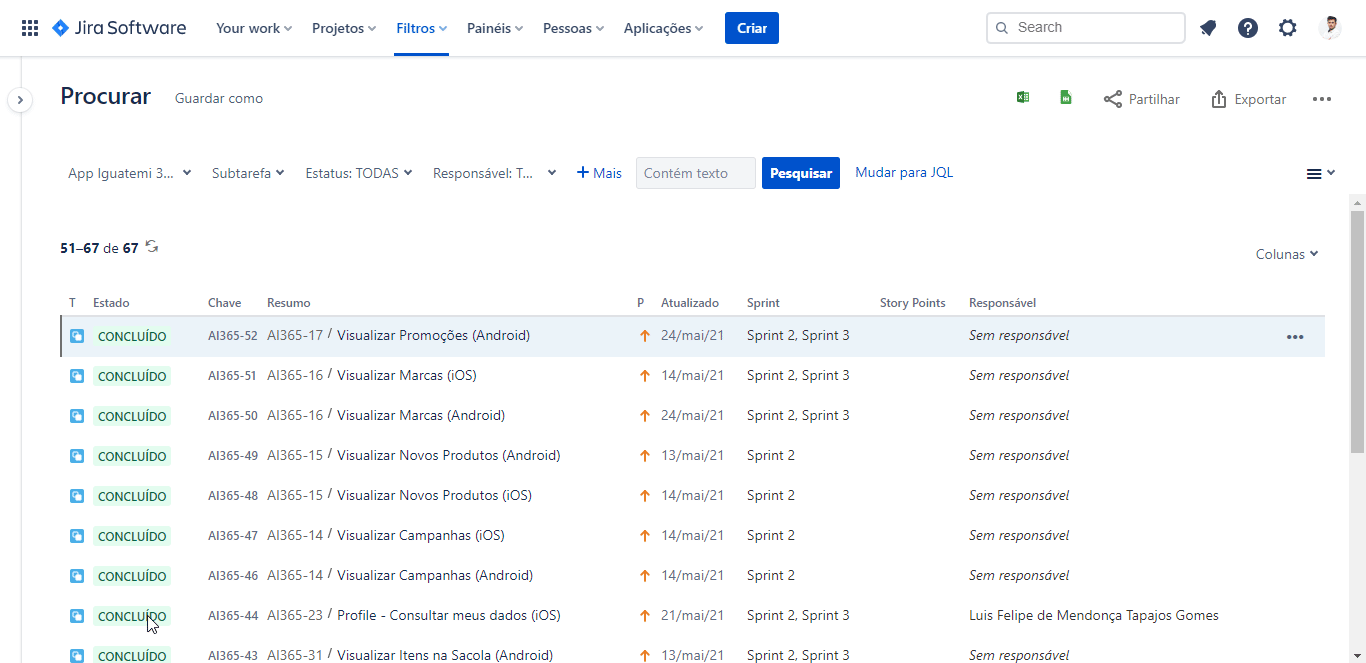Refresh the results with the reload icon
The height and width of the screenshot is (663, 1366).
click(152, 246)
